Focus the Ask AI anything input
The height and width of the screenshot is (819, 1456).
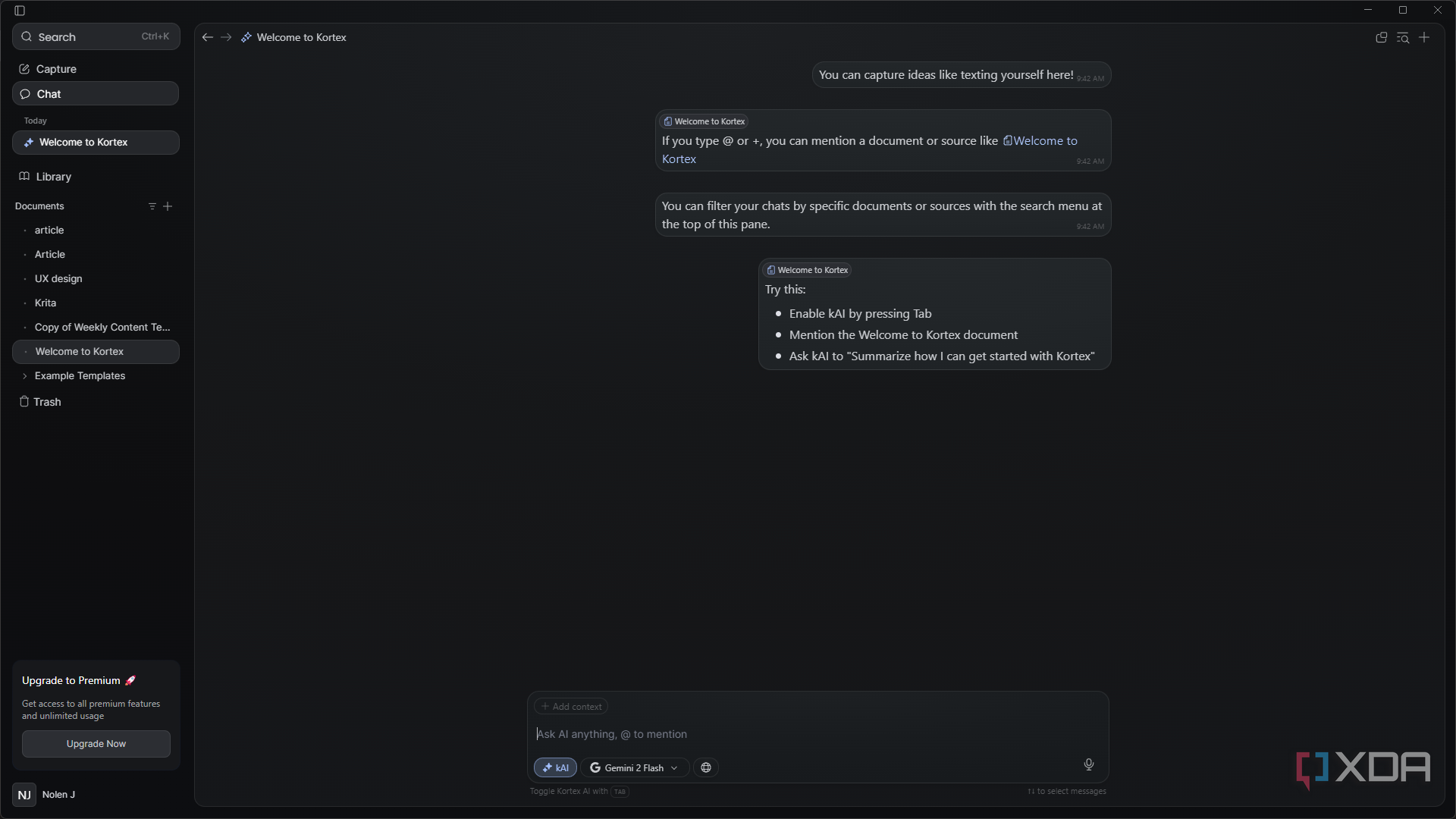point(817,734)
